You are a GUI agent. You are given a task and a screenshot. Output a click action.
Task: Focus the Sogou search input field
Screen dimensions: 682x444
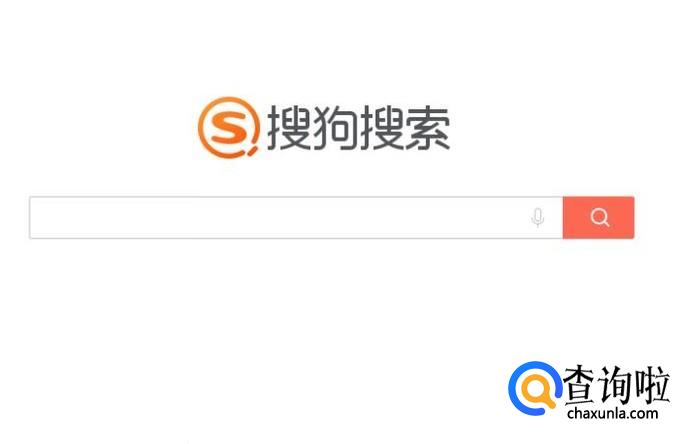296,217
